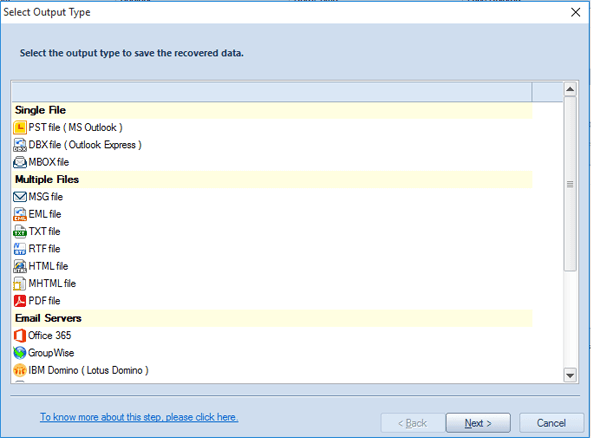The height and width of the screenshot is (438, 591).
Task: Click the scrollbar up arrow
Action: pos(570,89)
